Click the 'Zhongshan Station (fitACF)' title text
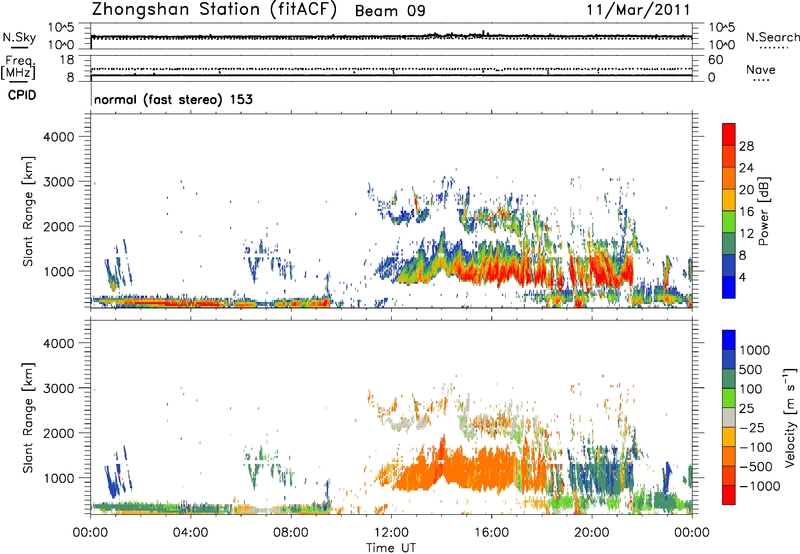This screenshot has height=554, width=800. [215, 10]
